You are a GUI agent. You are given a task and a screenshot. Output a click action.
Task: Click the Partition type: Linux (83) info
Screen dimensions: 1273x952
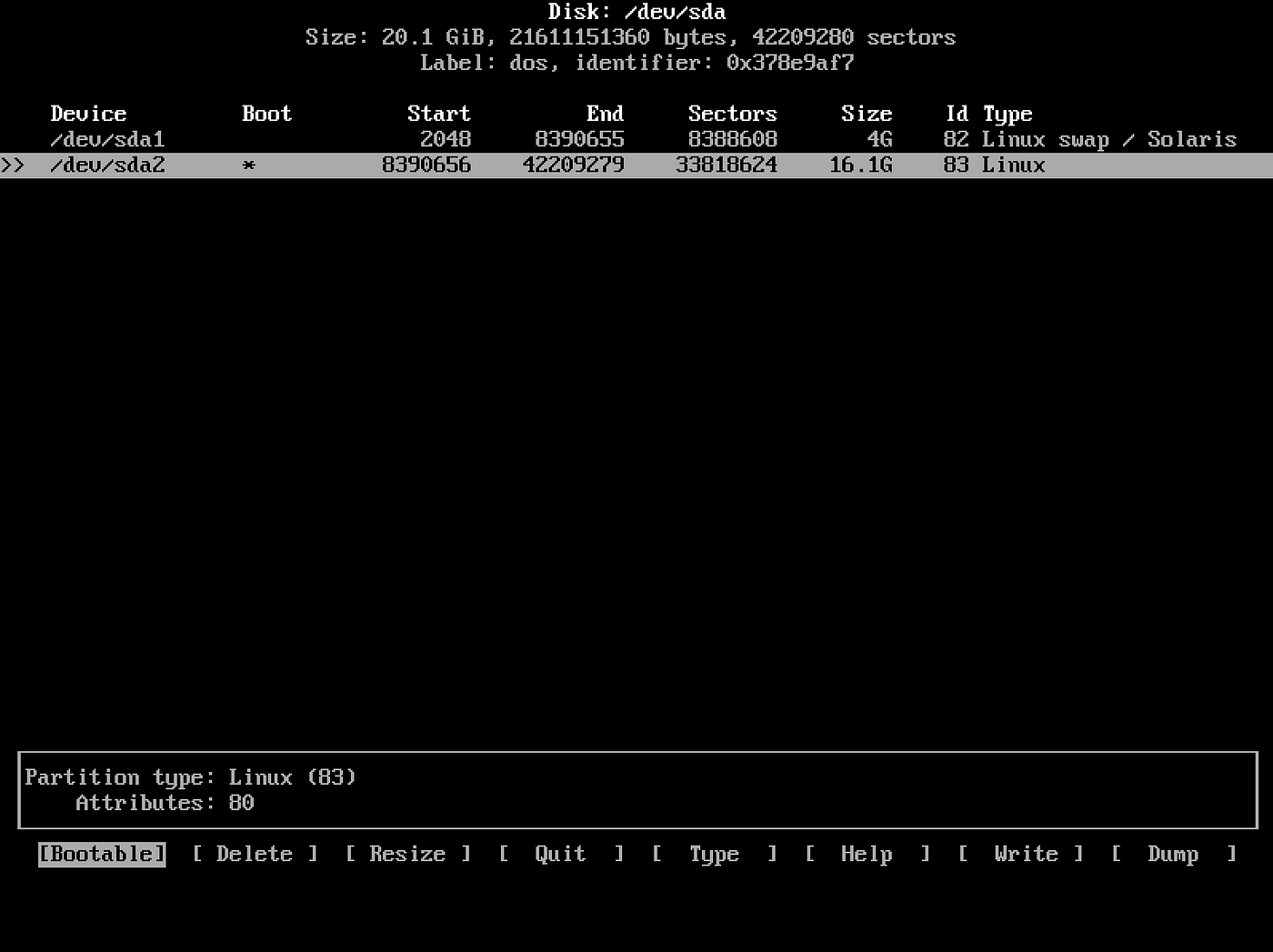coord(191,777)
